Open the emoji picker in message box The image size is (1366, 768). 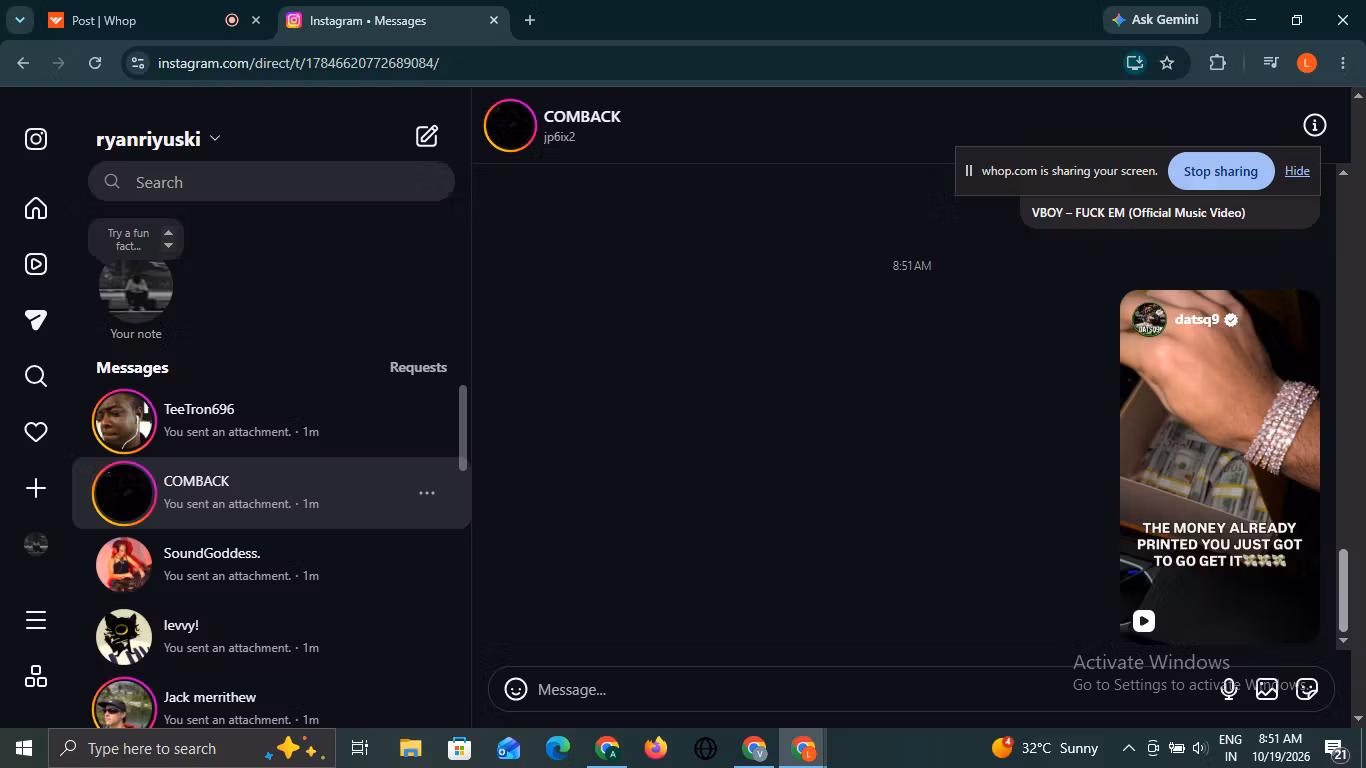(516, 689)
